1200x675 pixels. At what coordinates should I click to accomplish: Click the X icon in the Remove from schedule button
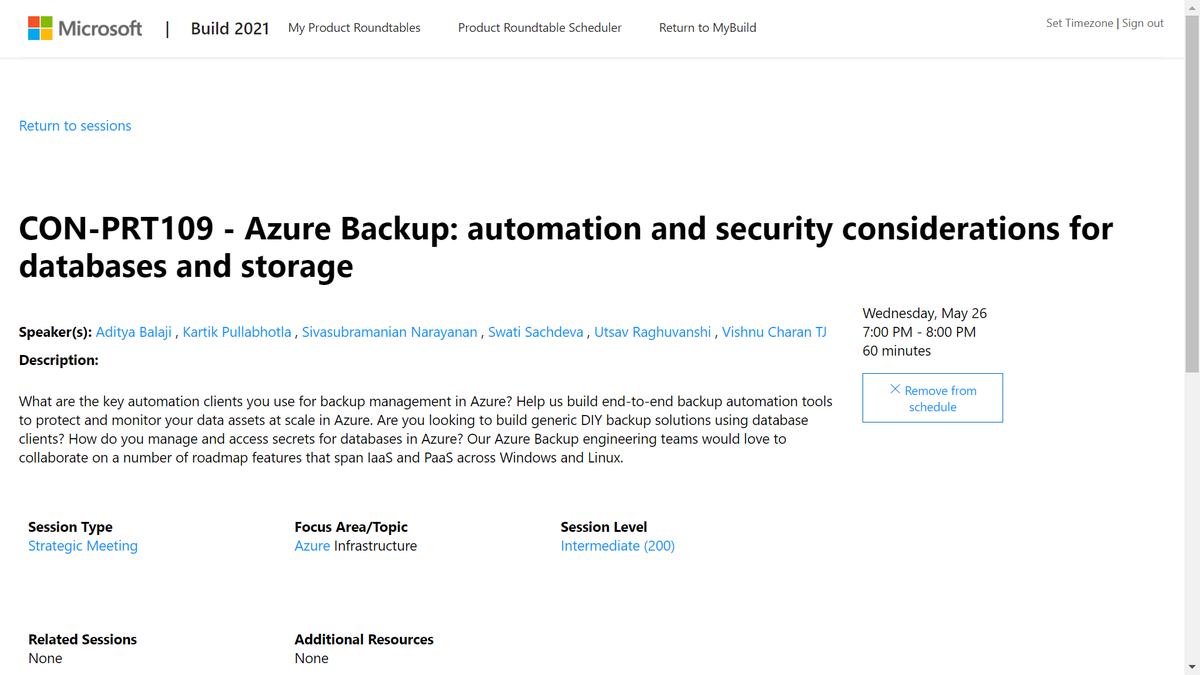click(x=895, y=389)
